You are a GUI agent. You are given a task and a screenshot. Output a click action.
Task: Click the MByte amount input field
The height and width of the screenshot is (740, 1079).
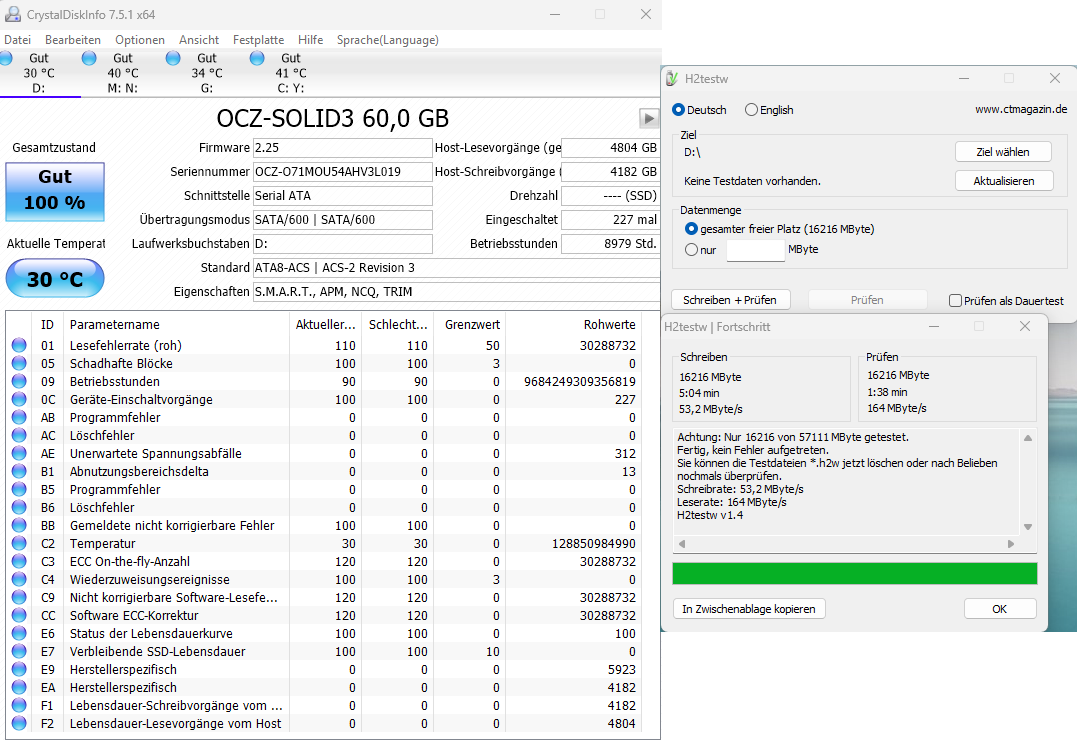tap(755, 250)
